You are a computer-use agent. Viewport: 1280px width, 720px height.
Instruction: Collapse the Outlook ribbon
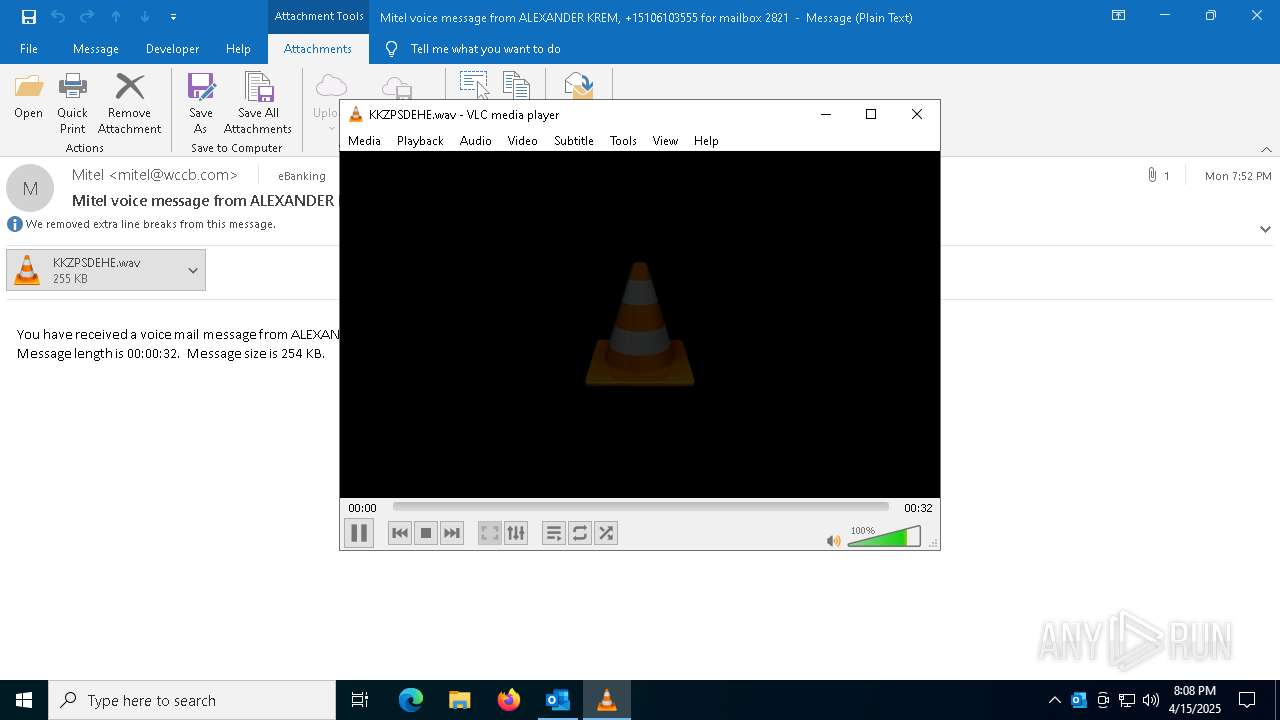pyautogui.click(x=1266, y=149)
